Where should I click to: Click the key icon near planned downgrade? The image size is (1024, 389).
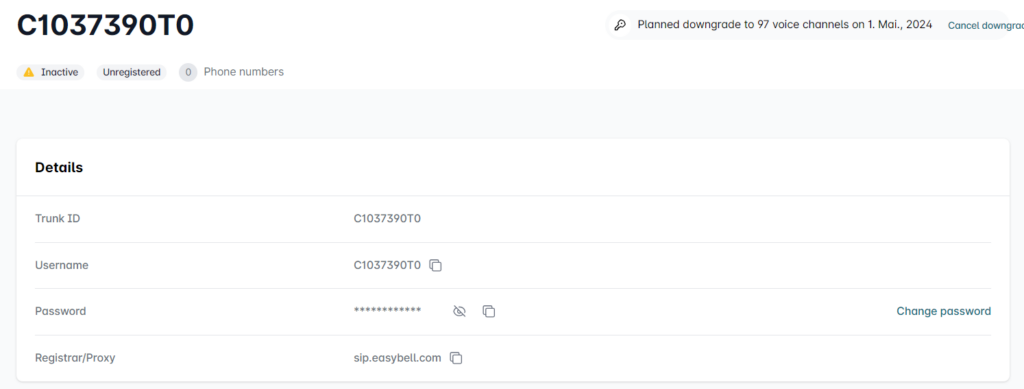(x=620, y=25)
